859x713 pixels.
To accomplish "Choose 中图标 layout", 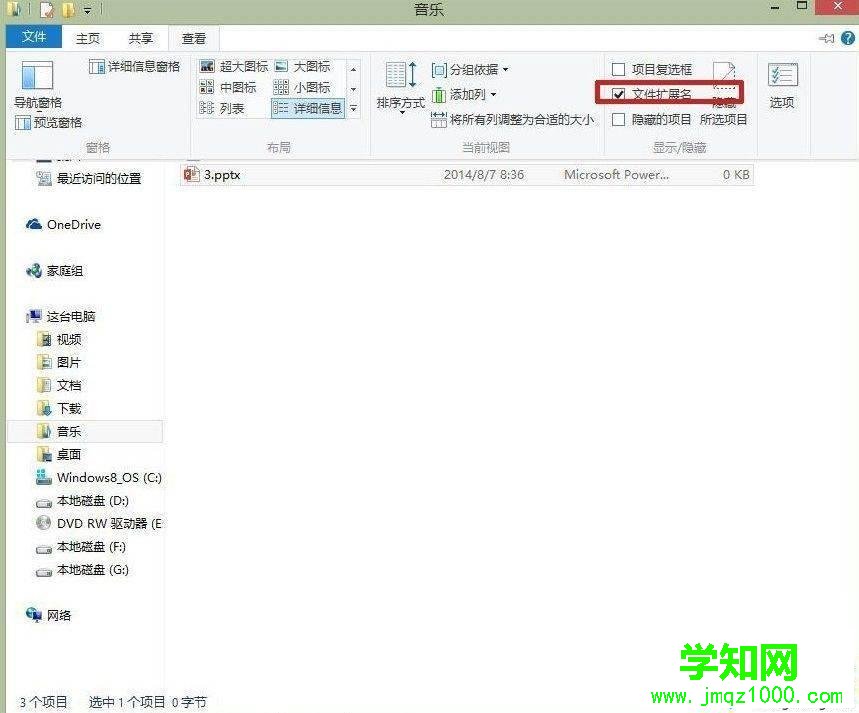I will [228, 87].
